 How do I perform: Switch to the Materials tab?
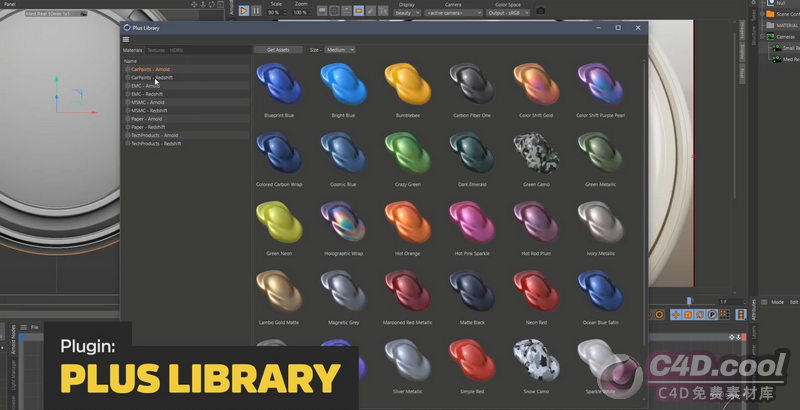coord(133,50)
